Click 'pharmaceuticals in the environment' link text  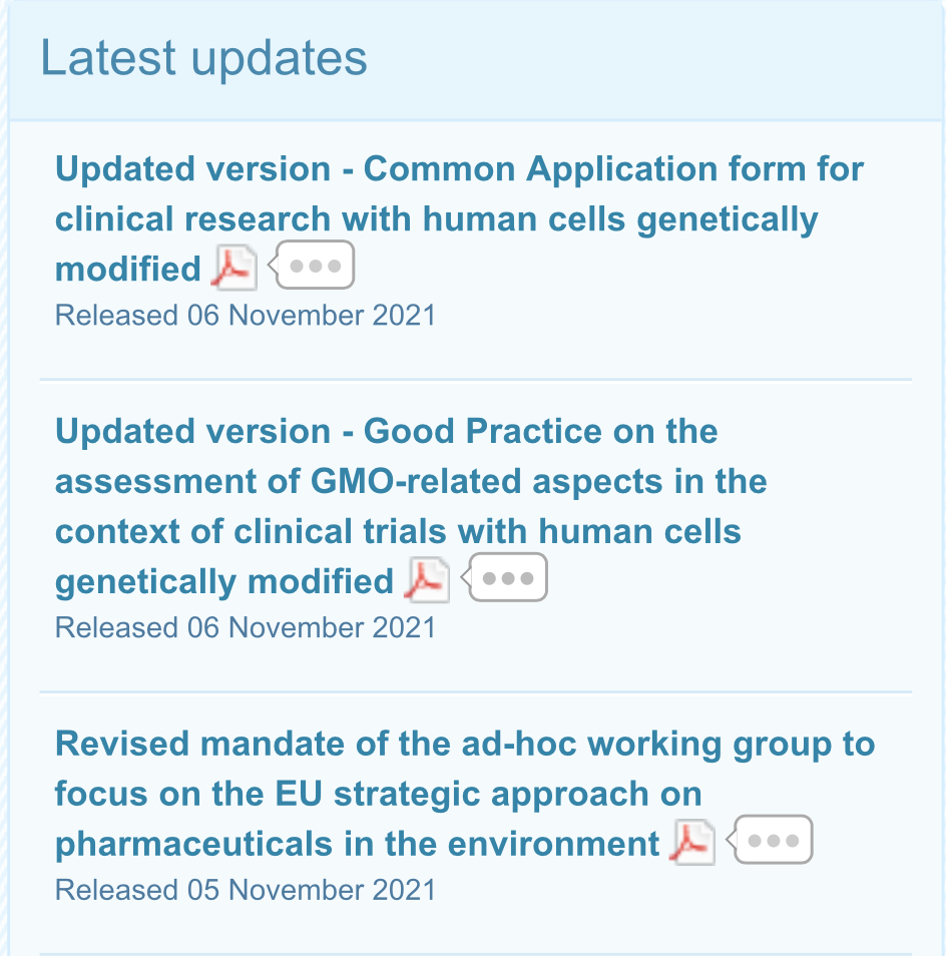(x=357, y=844)
